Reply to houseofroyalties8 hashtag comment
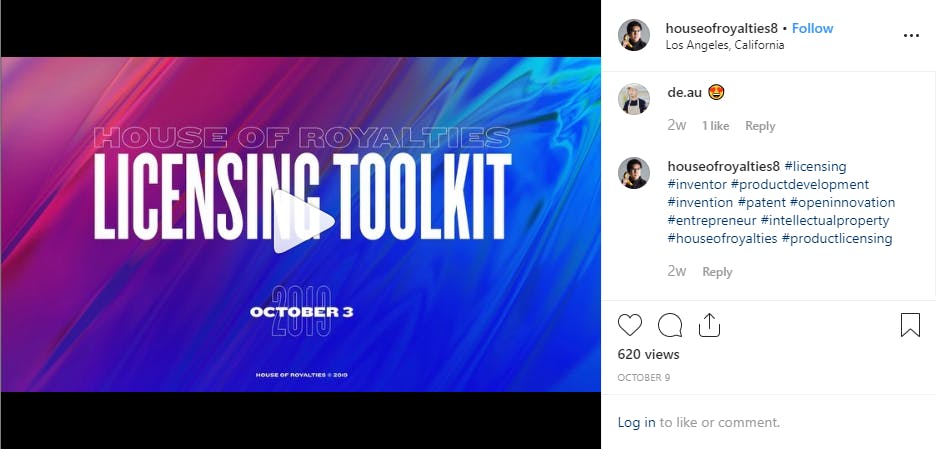 (x=717, y=272)
